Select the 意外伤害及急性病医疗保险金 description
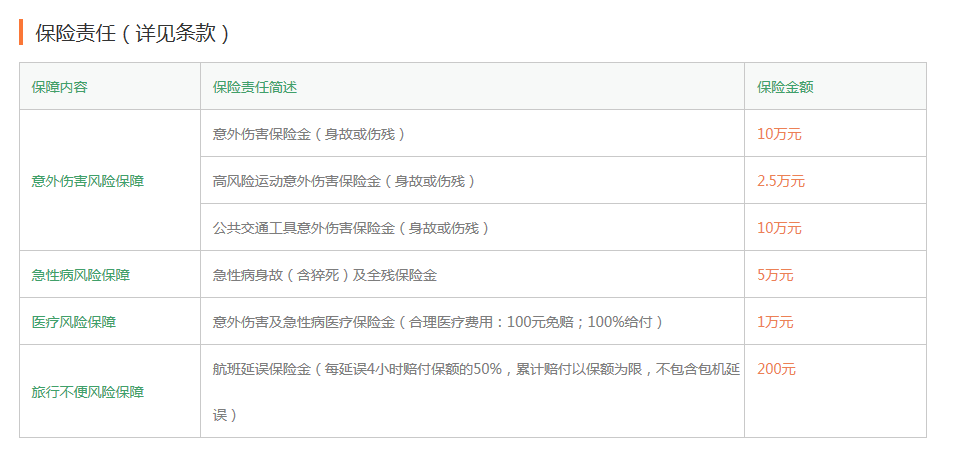Viewport: 965px width, 451px height. pos(438,322)
